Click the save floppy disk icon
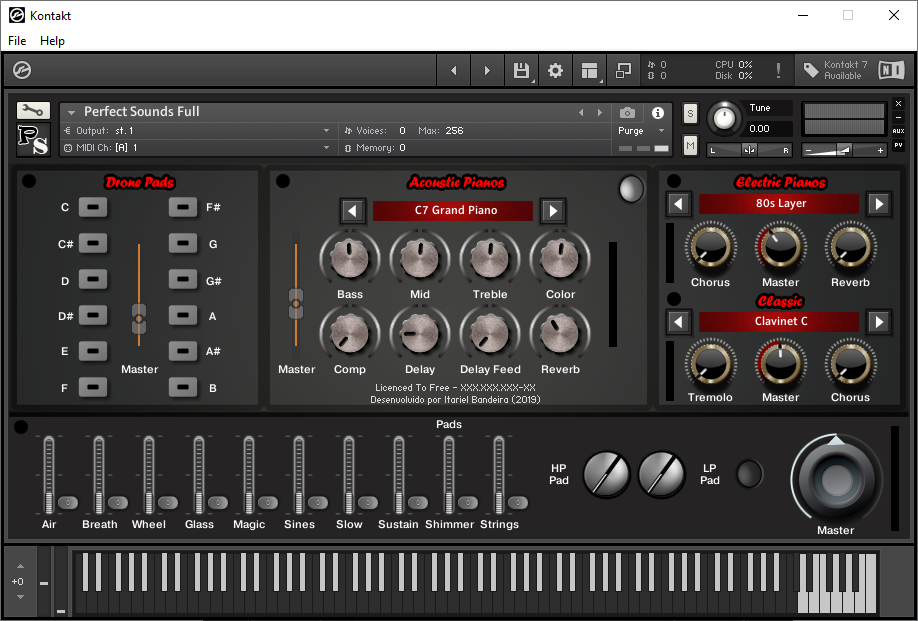The height and width of the screenshot is (621, 918). [520, 70]
